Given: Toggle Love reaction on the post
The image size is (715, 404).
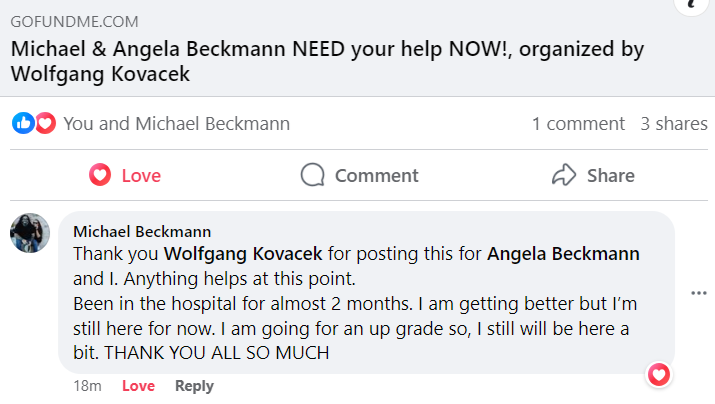Looking at the screenshot, I should point(125,175).
